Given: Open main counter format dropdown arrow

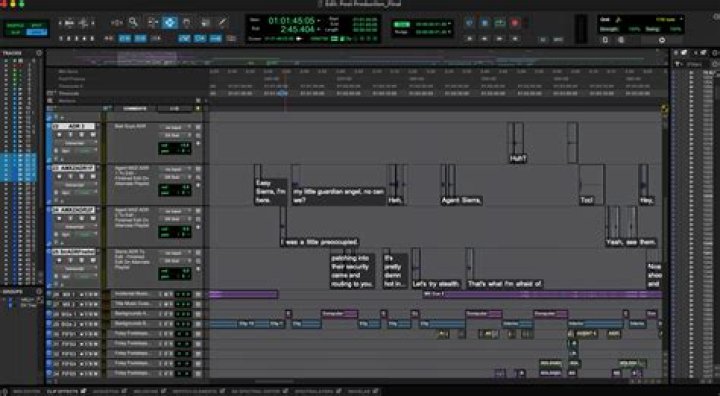Looking at the screenshot, I should point(319,21).
